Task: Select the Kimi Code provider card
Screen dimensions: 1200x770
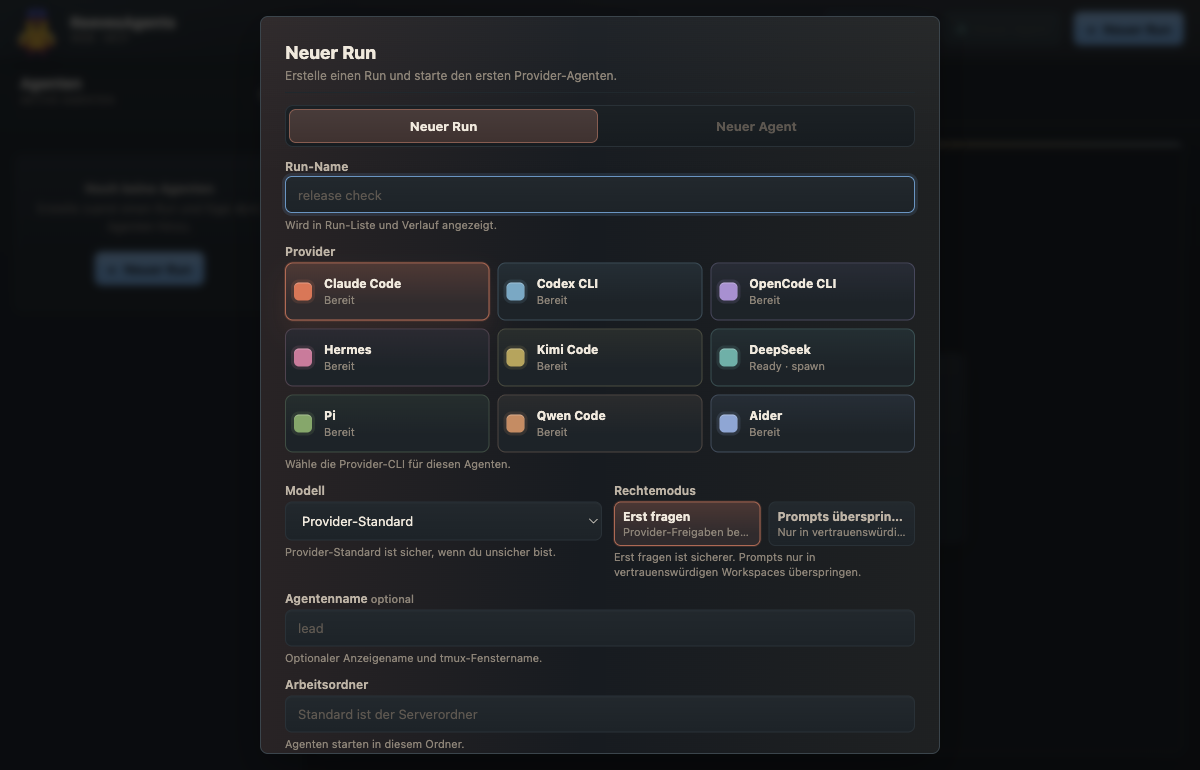Action: 600,357
